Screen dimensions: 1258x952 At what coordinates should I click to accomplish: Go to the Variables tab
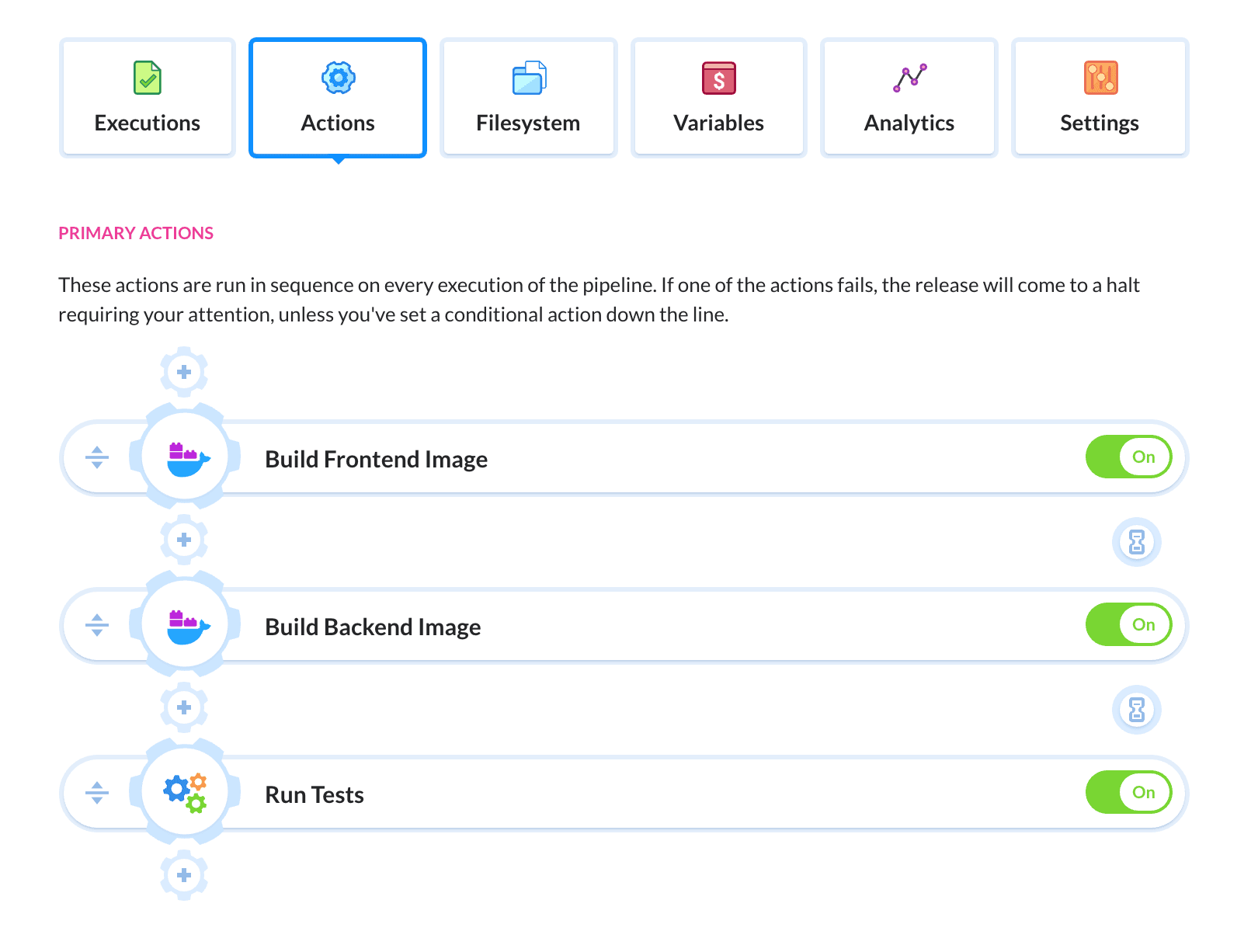(718, 98)
